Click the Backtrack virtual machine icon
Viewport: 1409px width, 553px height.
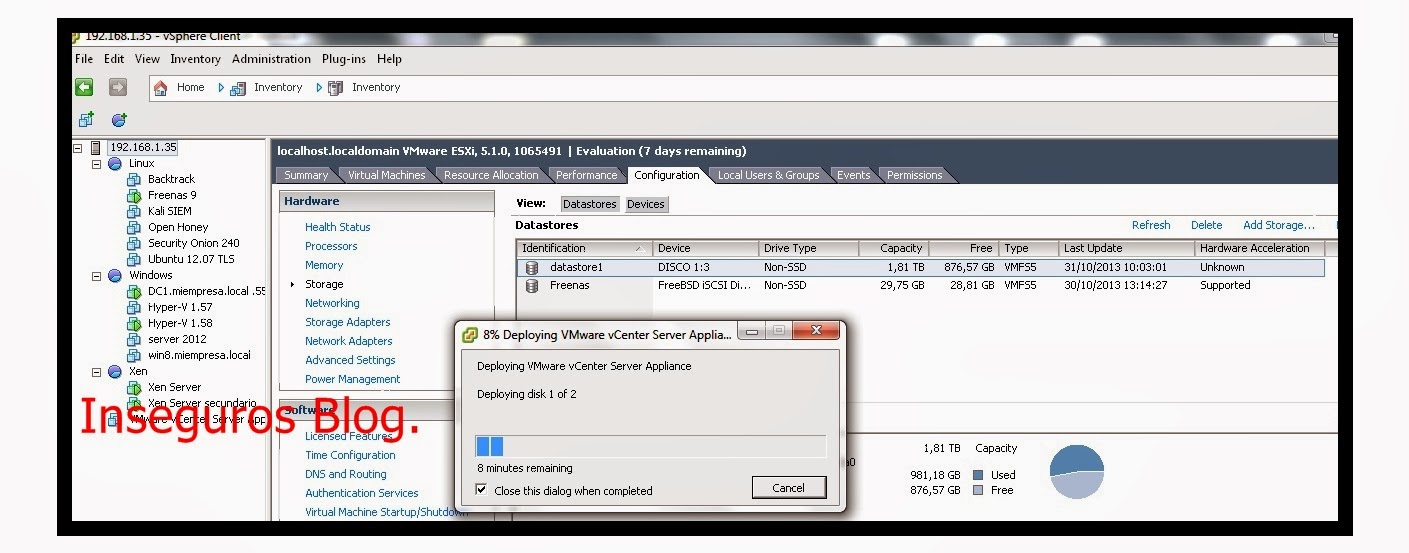coord(134,180)
